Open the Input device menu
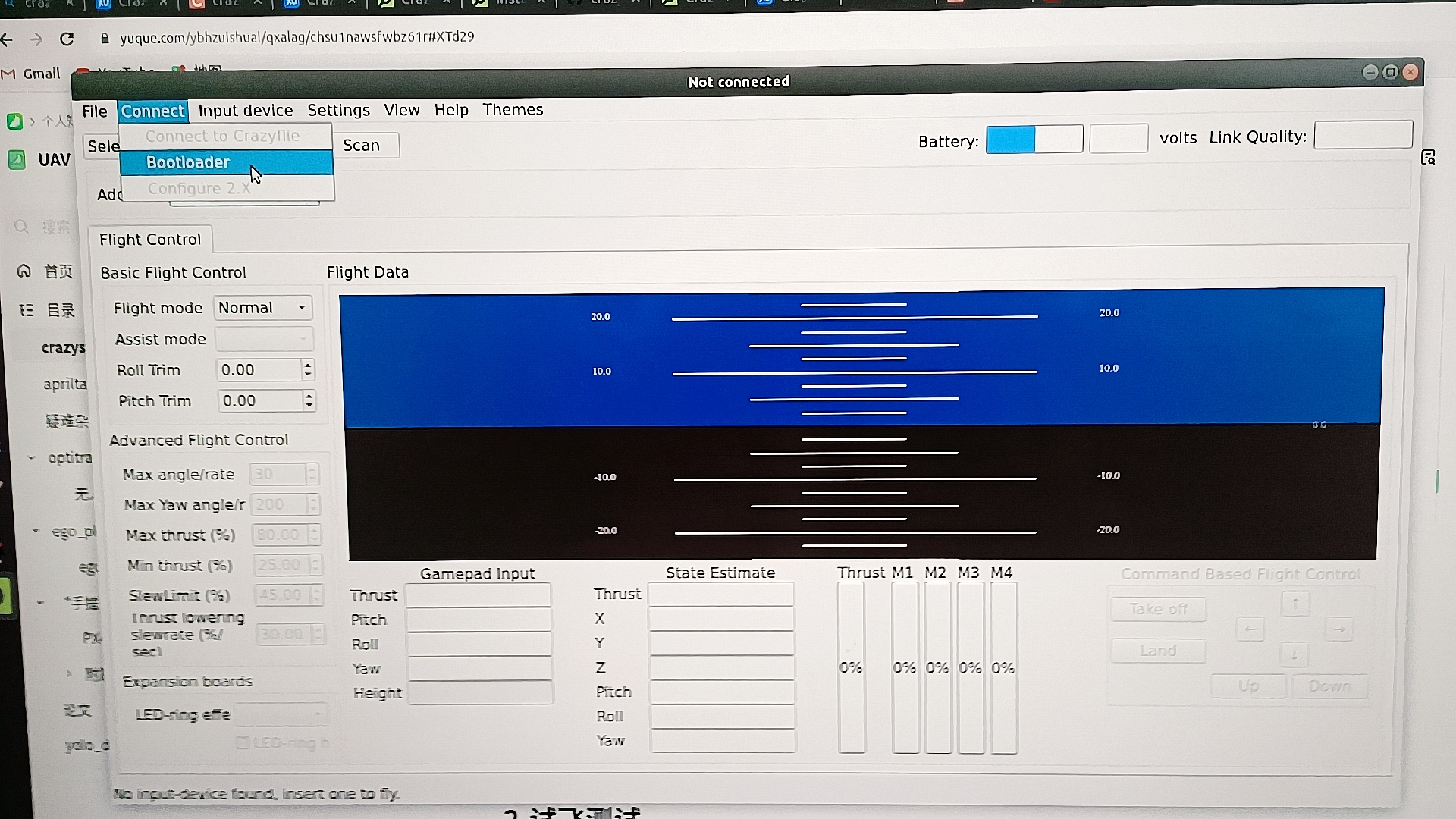Screen dimensions: 1456x819 pos(245,111)
